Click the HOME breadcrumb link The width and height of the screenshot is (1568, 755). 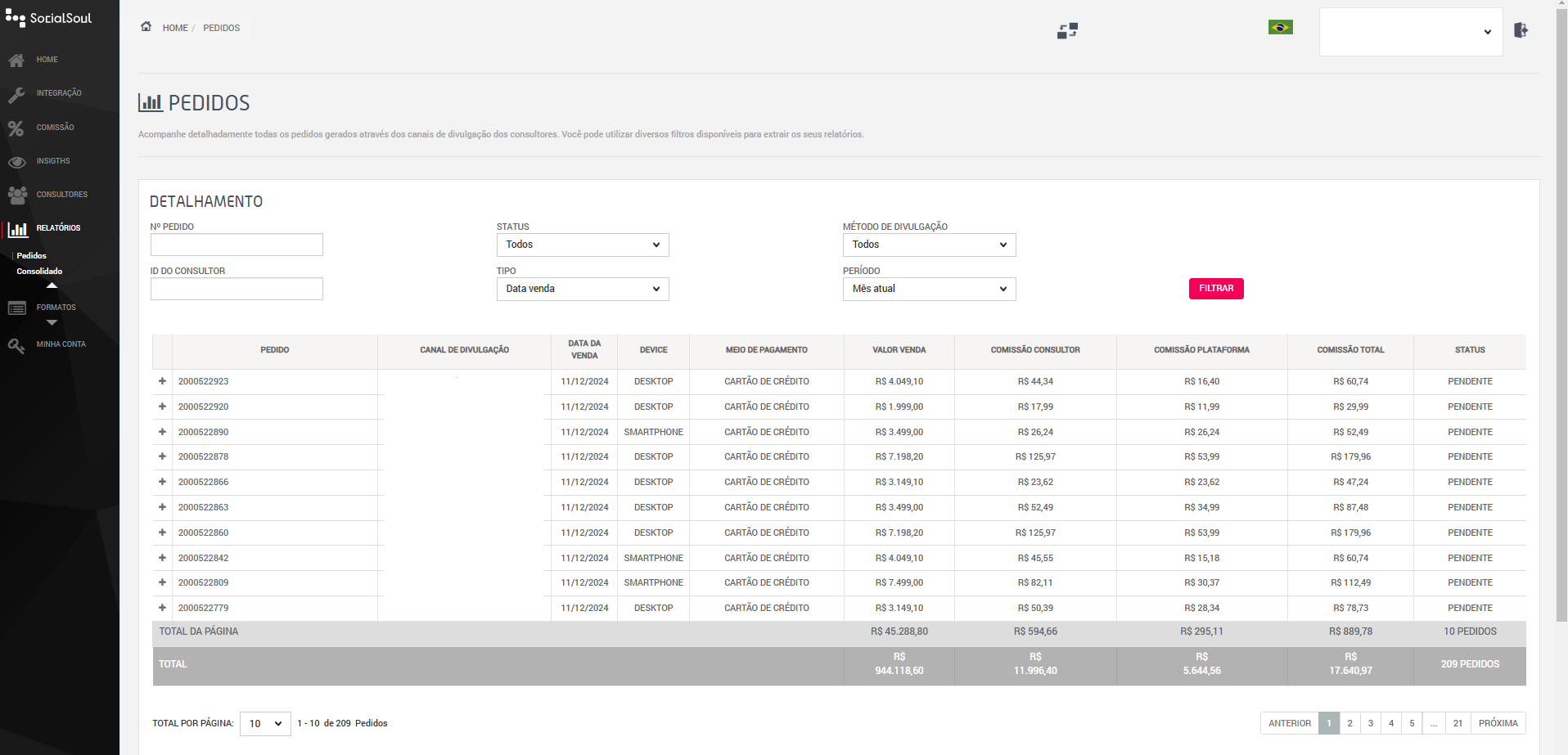pos(175,28)
